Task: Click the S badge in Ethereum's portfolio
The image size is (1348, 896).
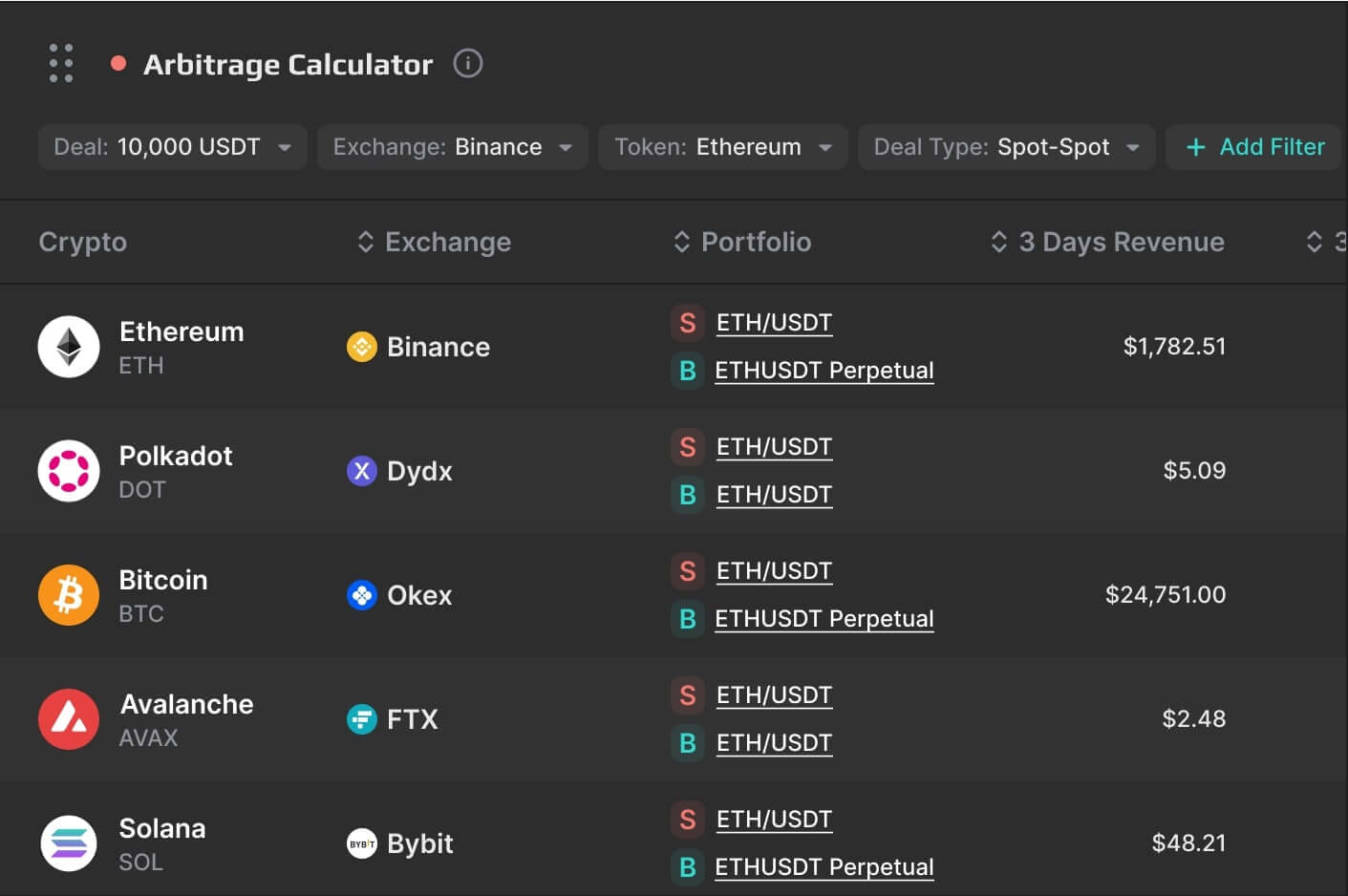Action: 687,323
